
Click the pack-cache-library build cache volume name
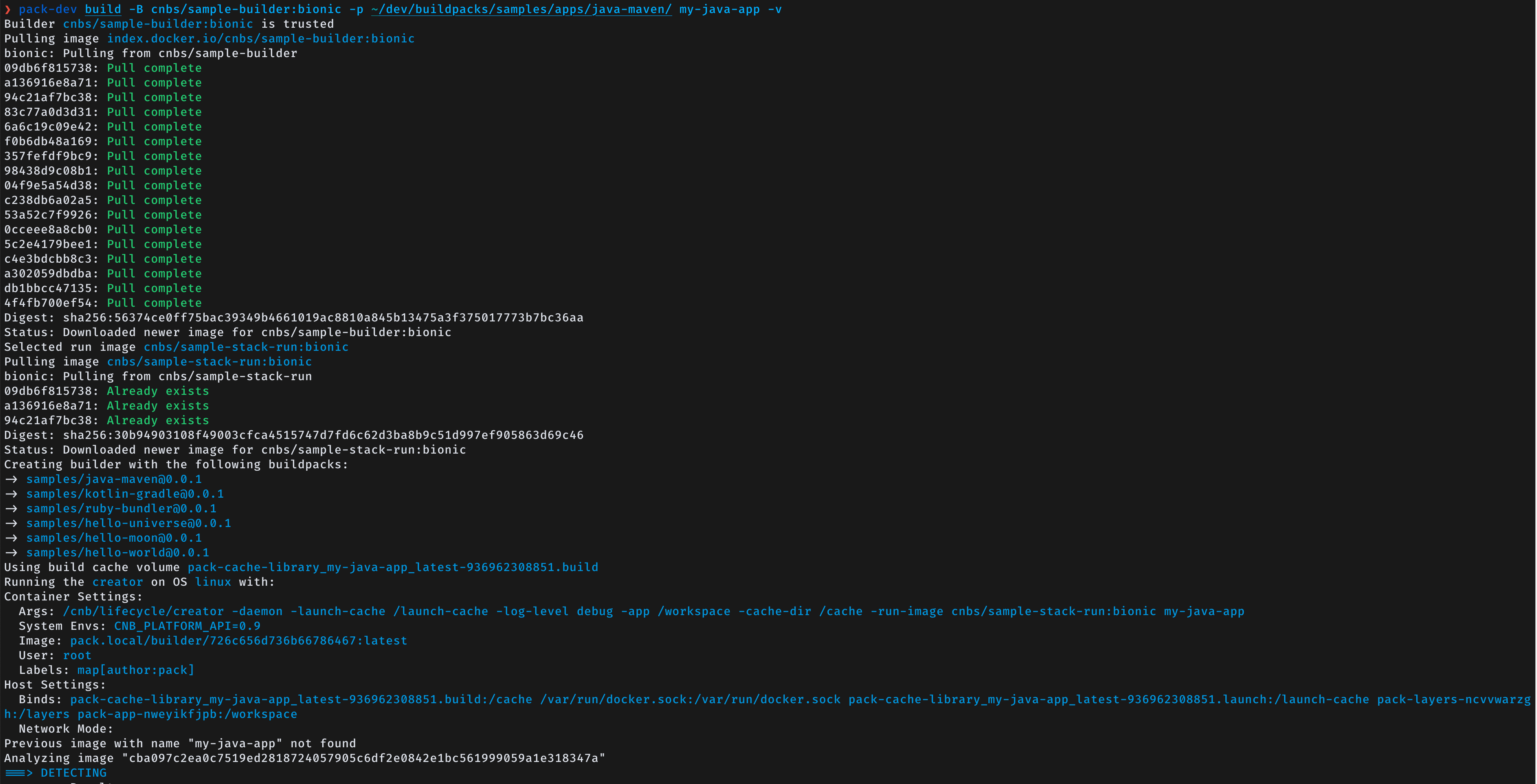click(392, 567)
